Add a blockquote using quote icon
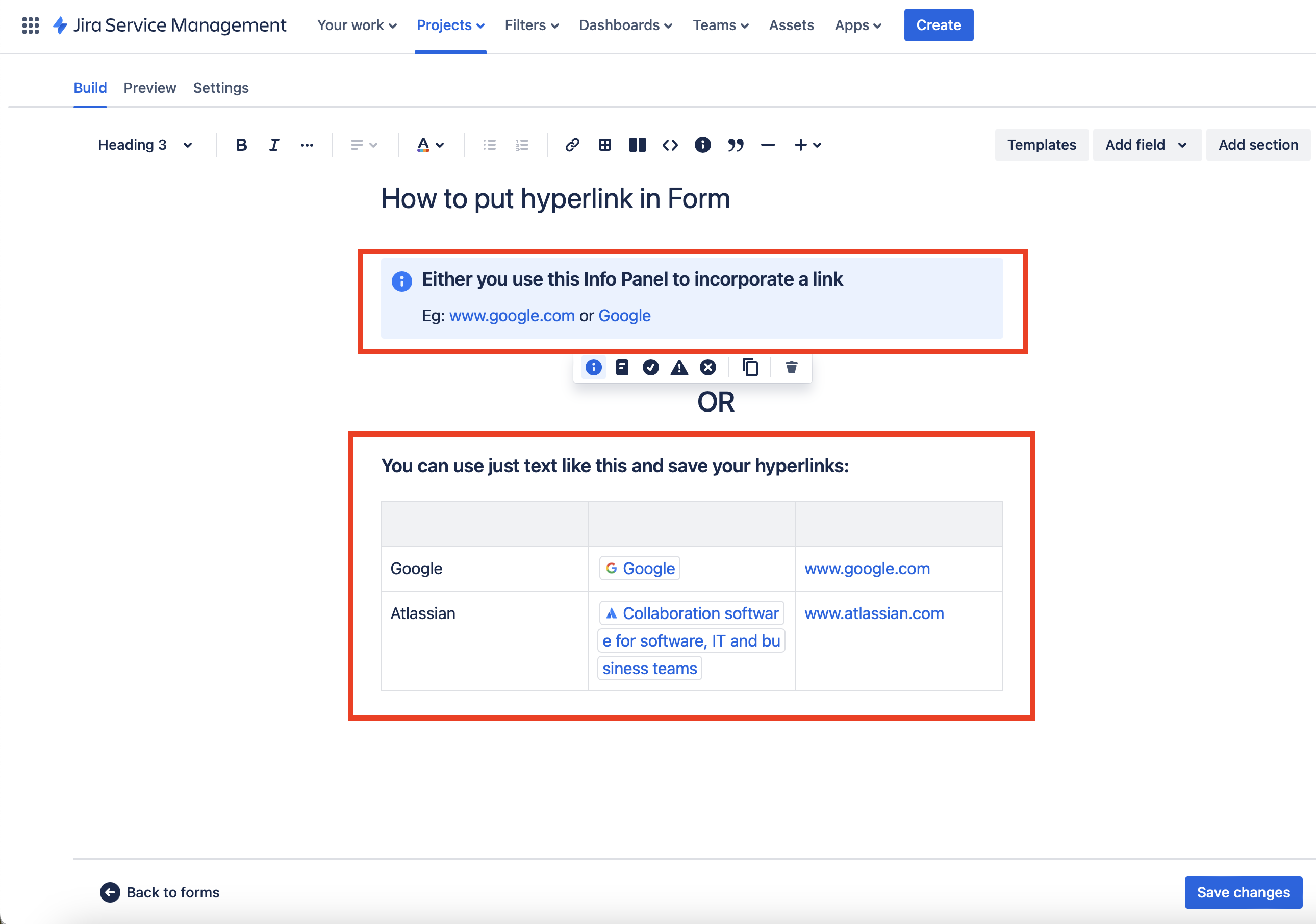This screenshot has width=1316, height=924. [x=736, y=145]
